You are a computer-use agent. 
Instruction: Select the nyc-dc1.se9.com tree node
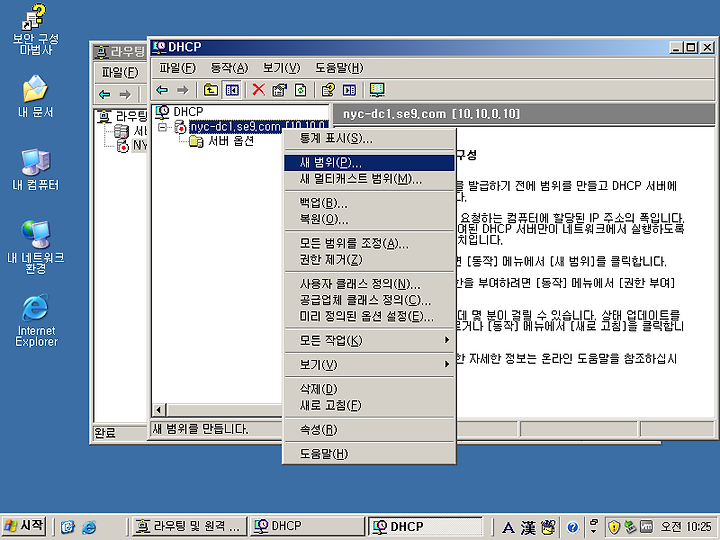(258, 126)
